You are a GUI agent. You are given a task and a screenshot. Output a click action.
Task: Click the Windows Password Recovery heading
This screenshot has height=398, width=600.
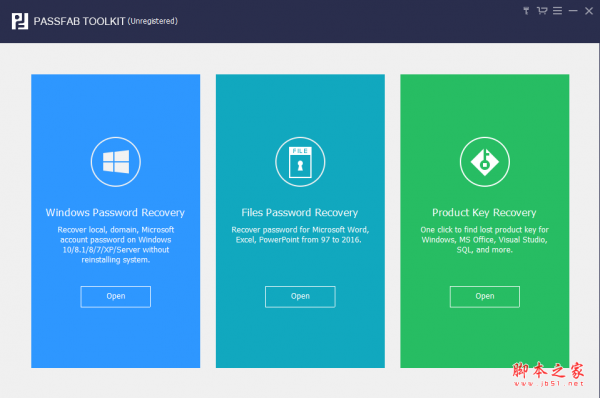115,212
